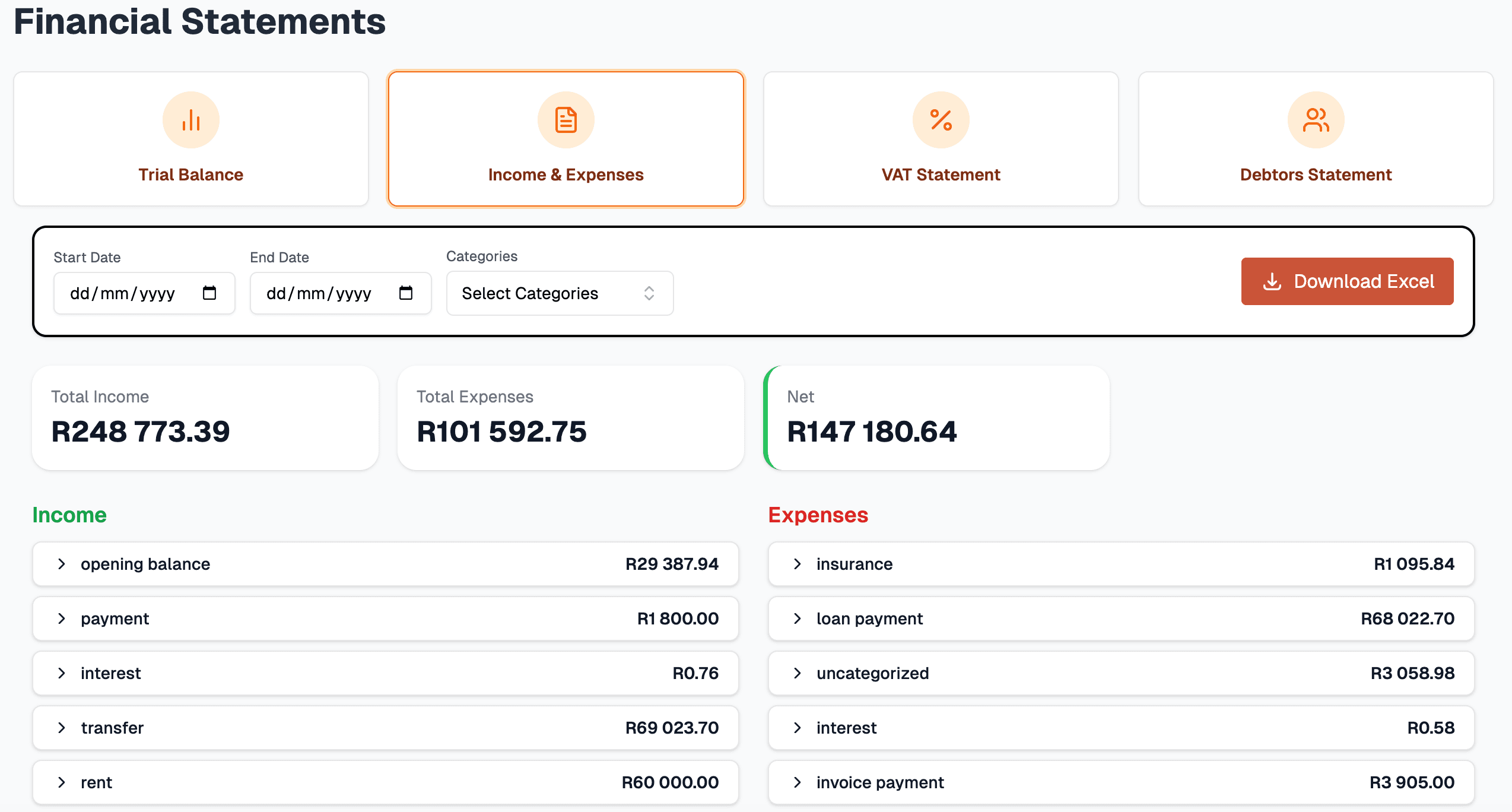This screenshot has height=812, width=1512.
Task: Click the opening balance label
Action: click(145, 564)
